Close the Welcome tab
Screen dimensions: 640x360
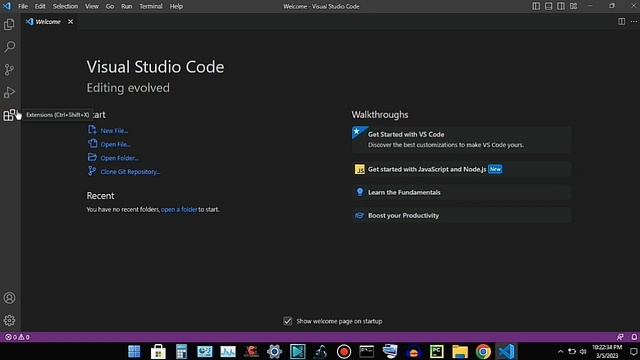point(70,22)
